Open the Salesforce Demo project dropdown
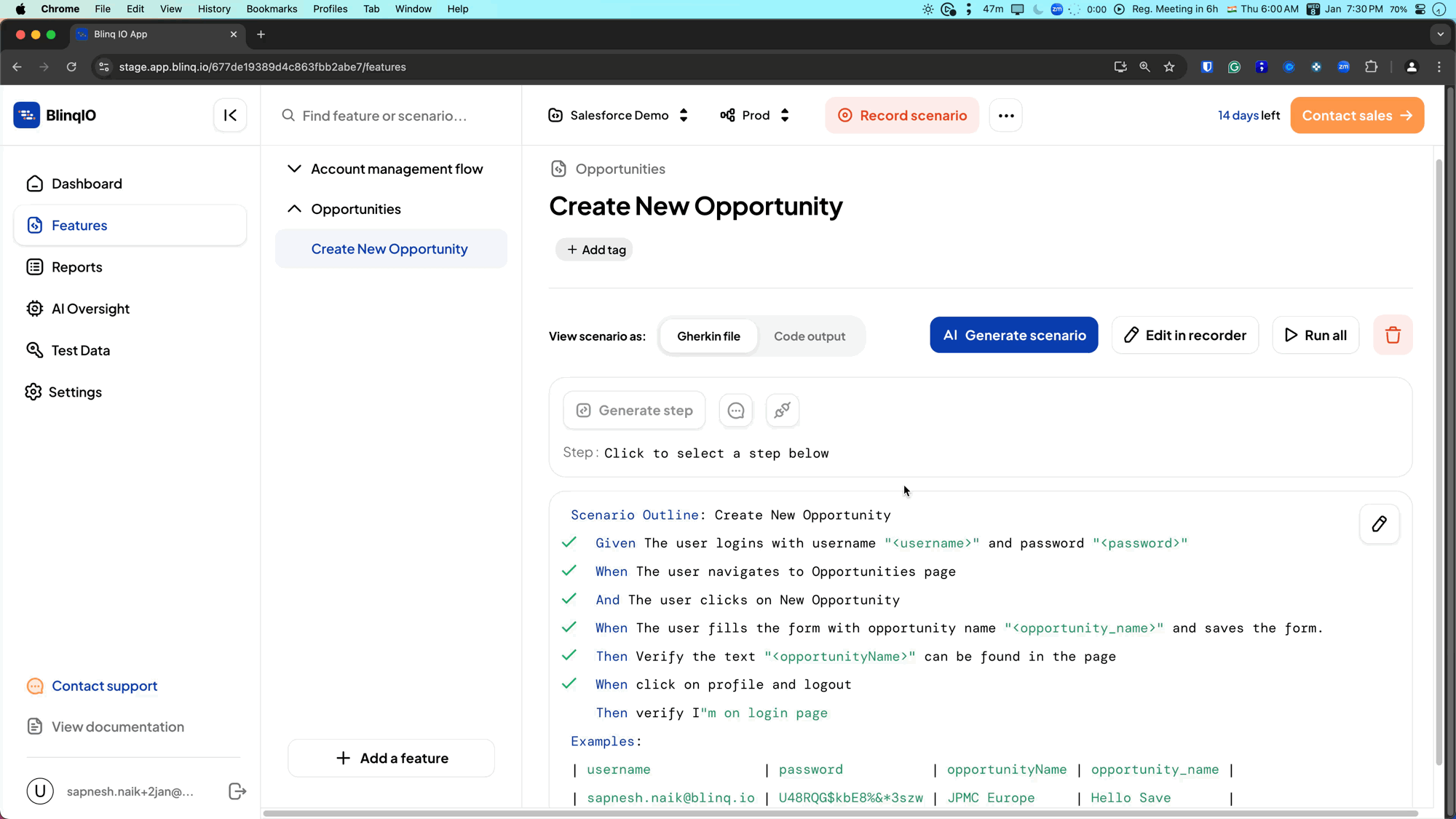 click(618, 115)
